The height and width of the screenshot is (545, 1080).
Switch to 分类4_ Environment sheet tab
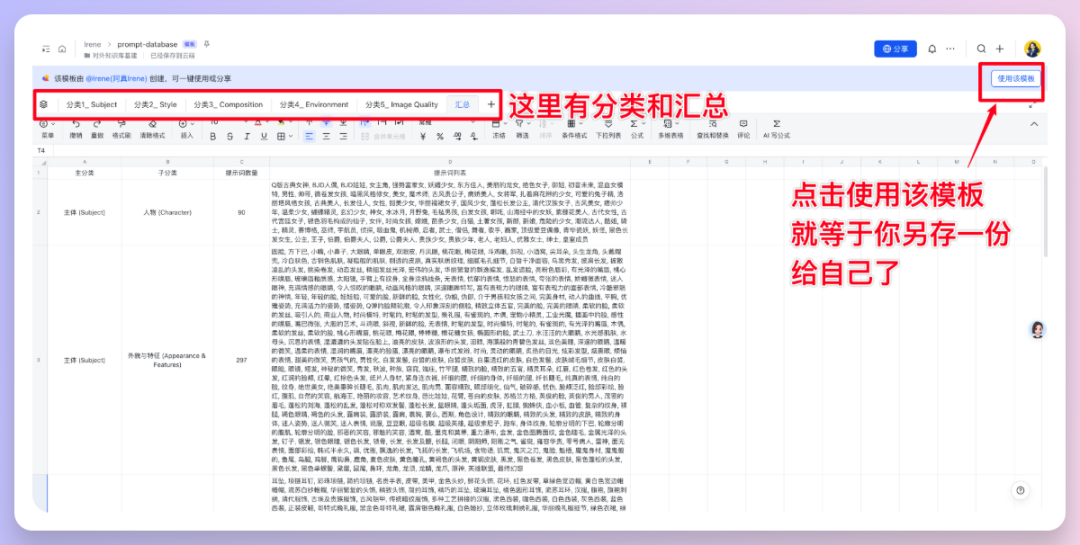(x=314, y=104)
